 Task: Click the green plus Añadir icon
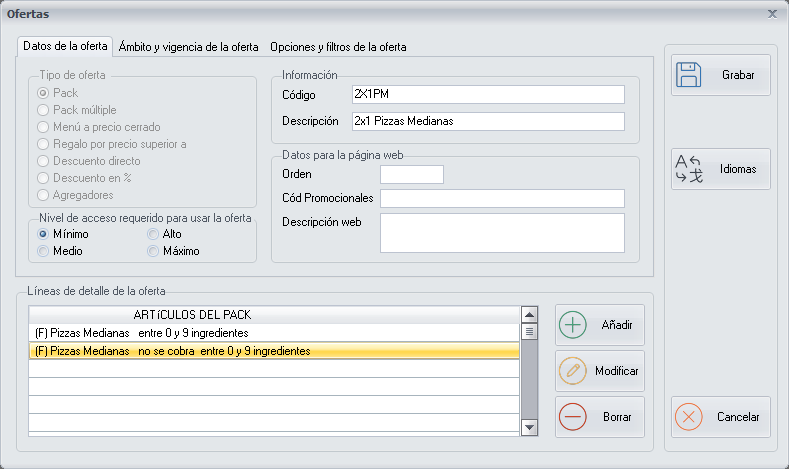tap(573, 325)
